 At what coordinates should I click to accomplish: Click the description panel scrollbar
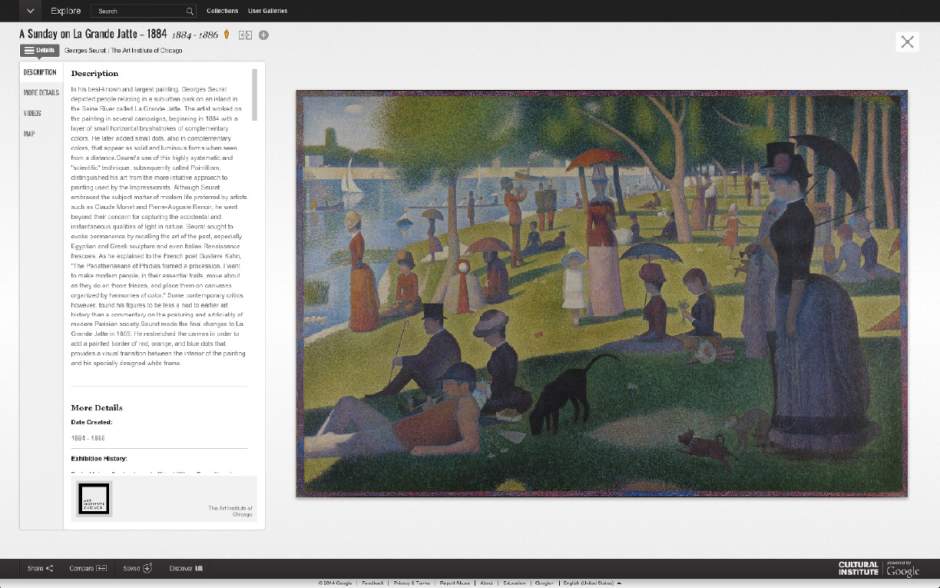[x=255, y=95]
